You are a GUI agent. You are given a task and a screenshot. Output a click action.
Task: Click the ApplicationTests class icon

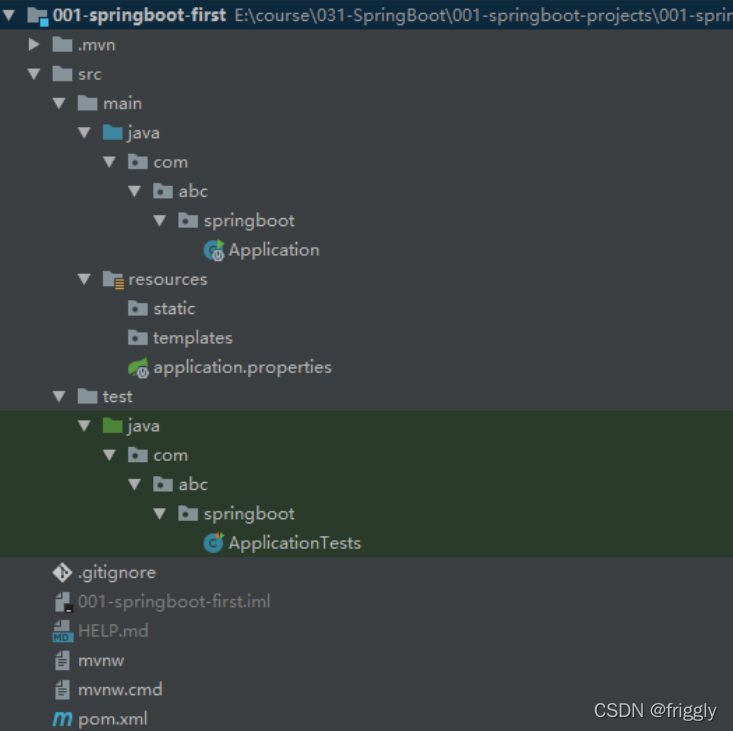[214, 543]
